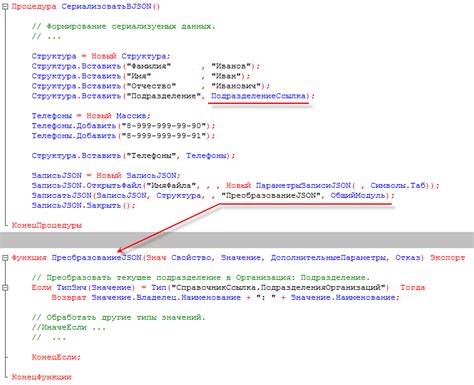
Task: Click the "ПреобразованиеJSON" string argument
Action: click(x=271, y=195)
